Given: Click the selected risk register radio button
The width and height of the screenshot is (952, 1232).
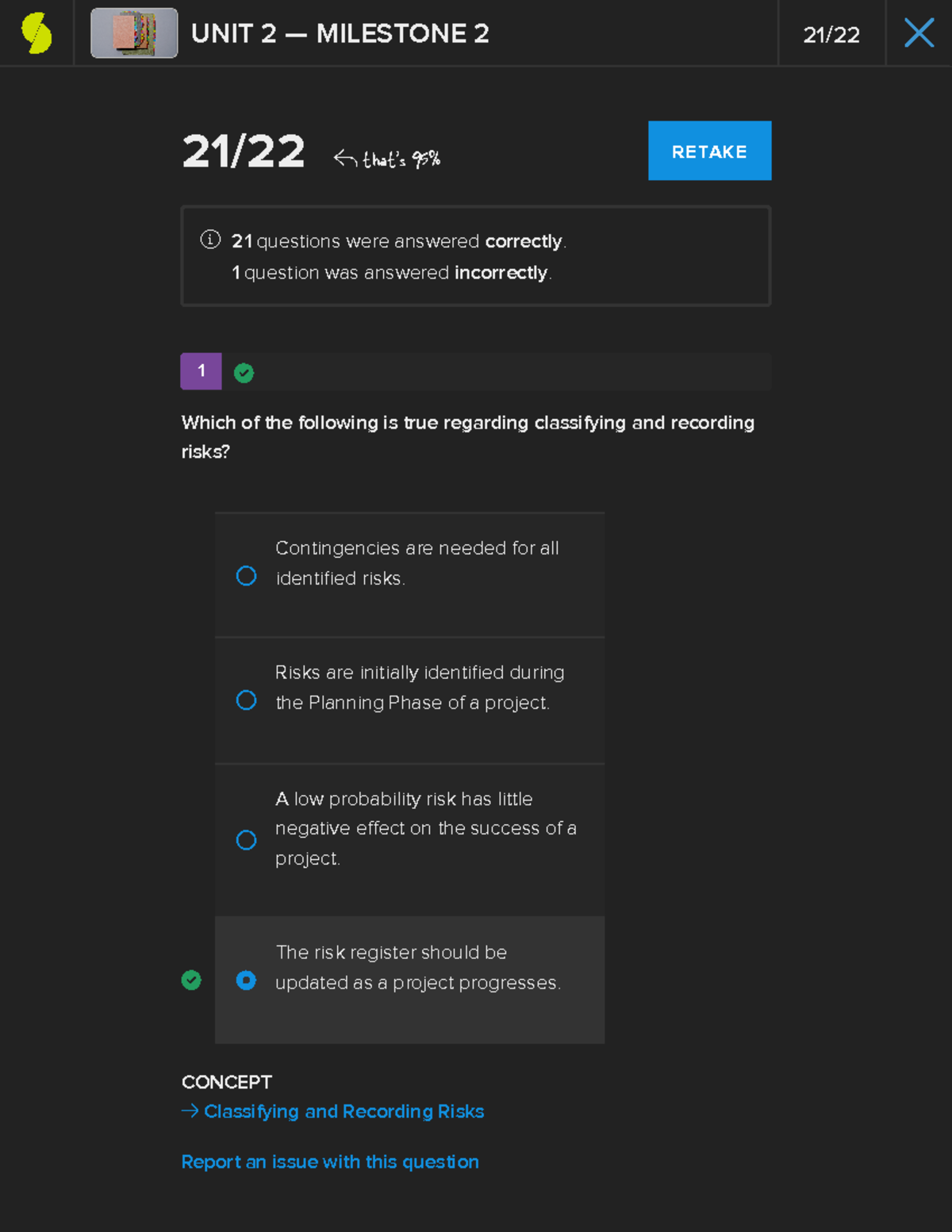Looking at the screenshot, I should 247,981.
